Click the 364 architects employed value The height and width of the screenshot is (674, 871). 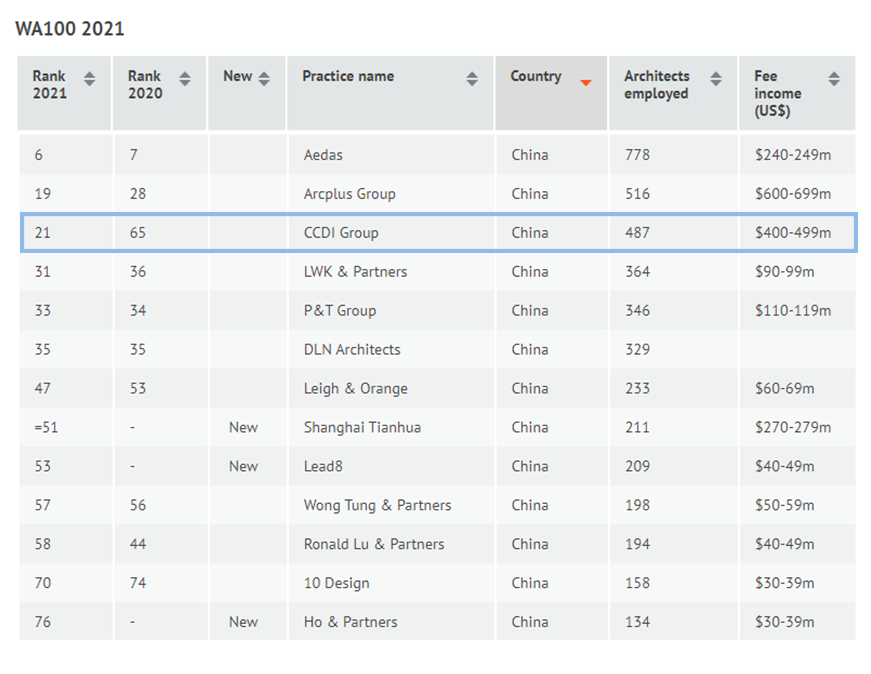click(637, 272)
